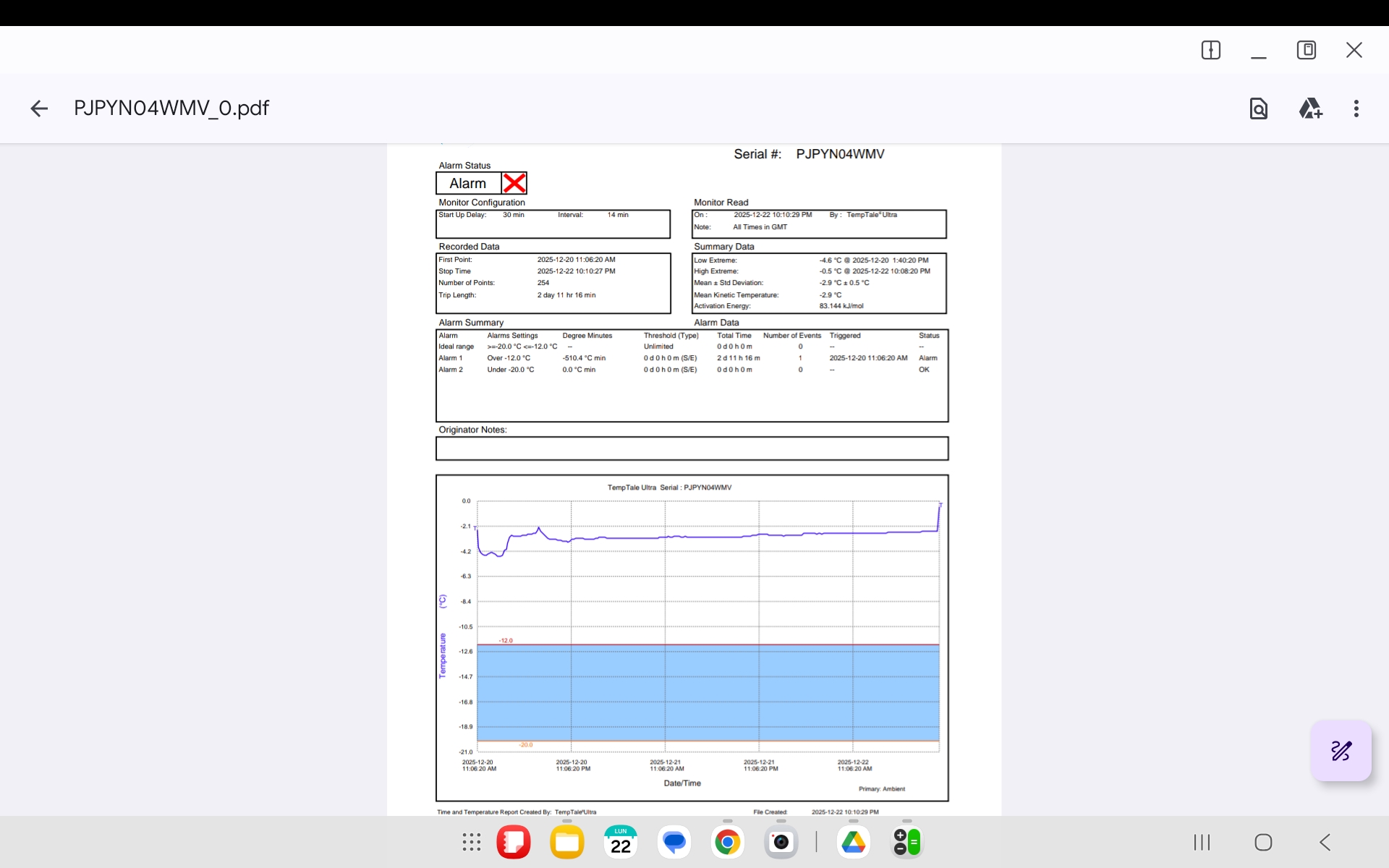Open split-screen window option icon
Image resolution: width=1389 pixels, height=868 pixels.
click(1211, 50)
